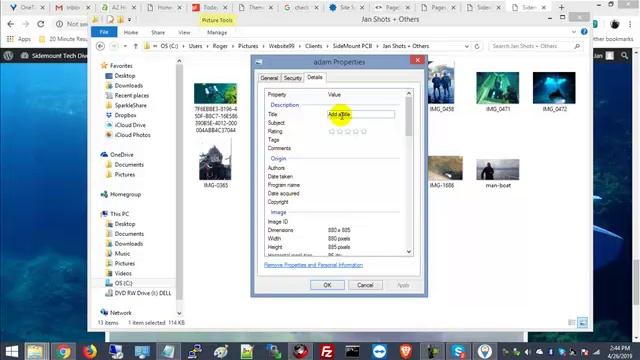Click the Title value input field
640x360 pixels.
tap(361, 114)
